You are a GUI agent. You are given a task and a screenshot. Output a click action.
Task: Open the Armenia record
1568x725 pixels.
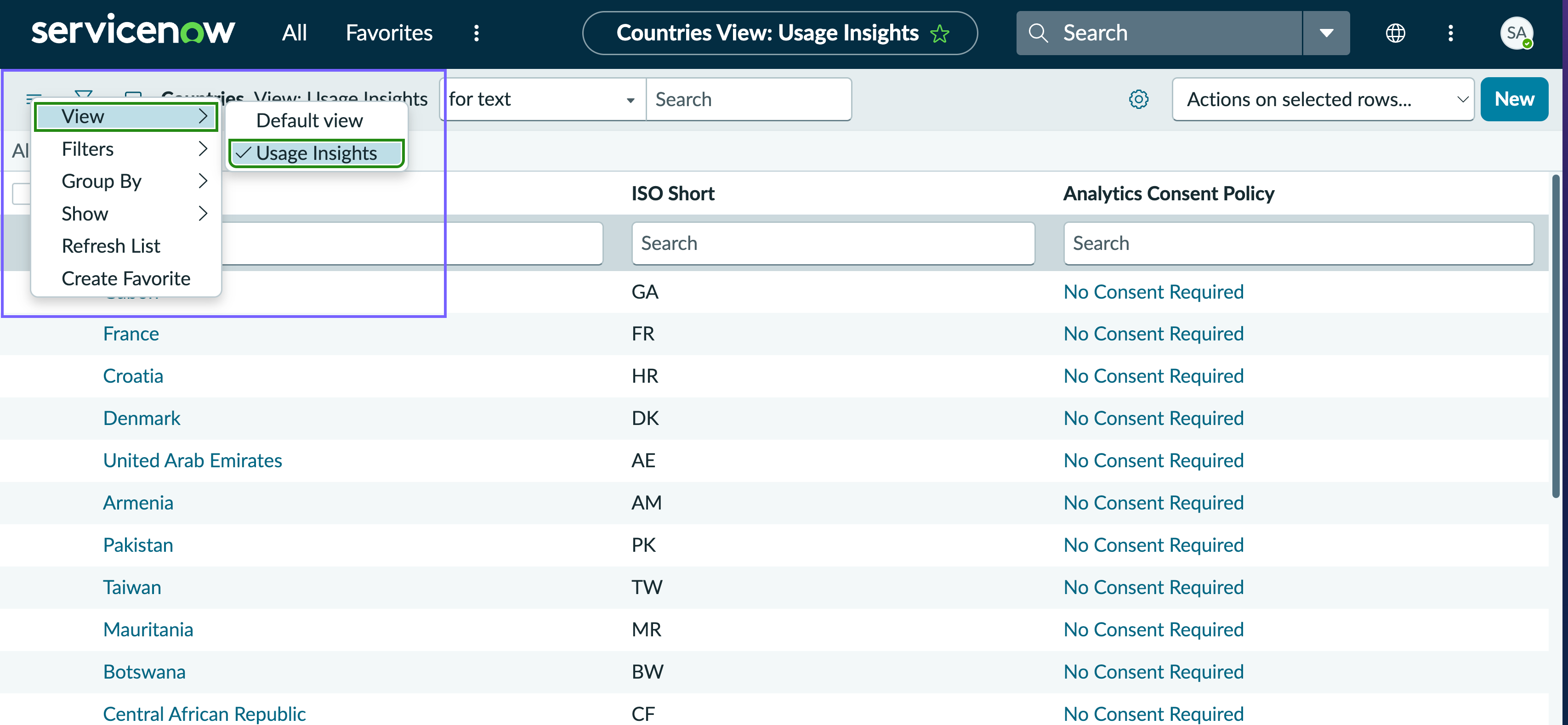[x=137, y=503]
